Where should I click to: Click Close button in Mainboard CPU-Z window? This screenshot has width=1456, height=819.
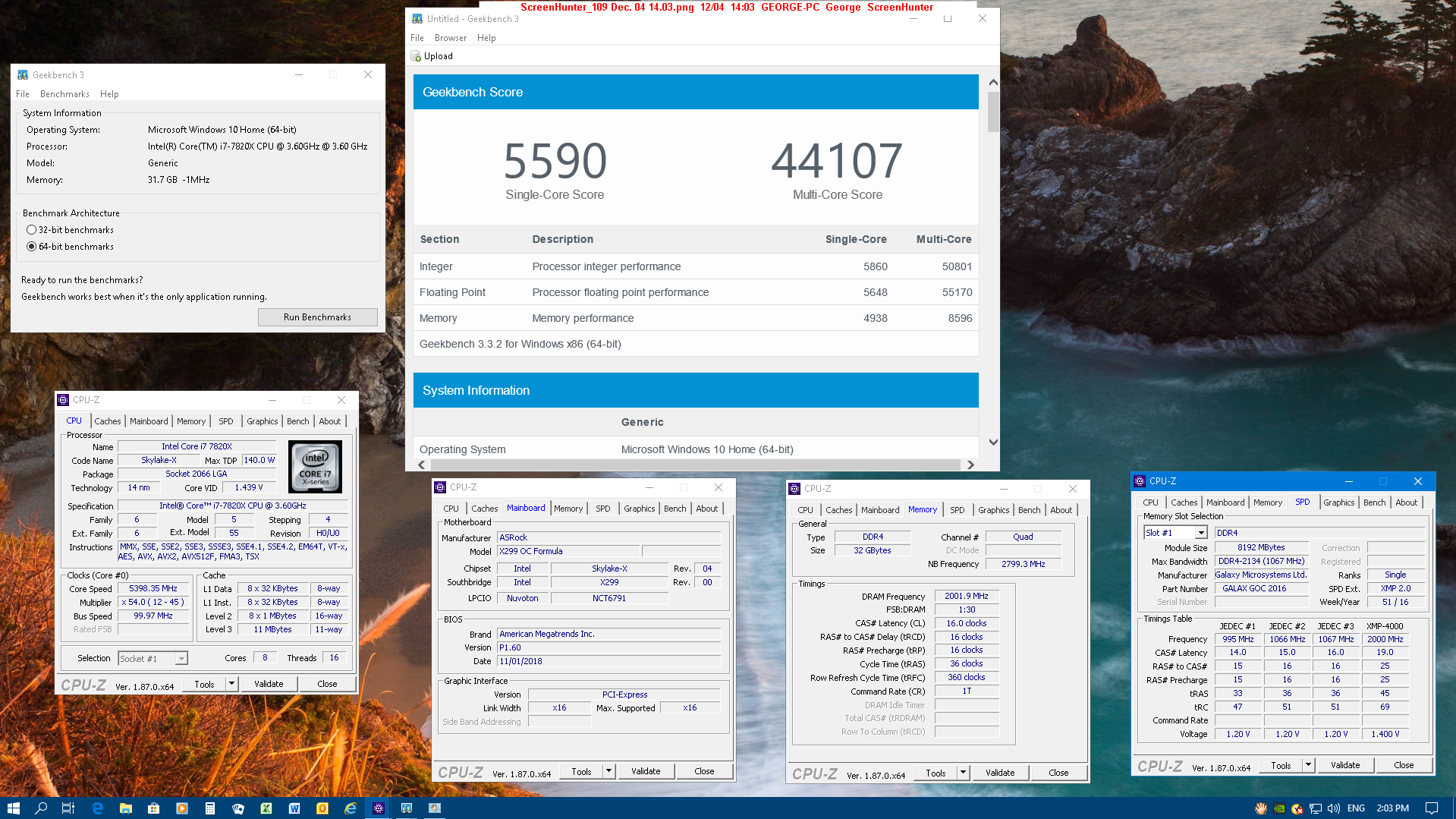tap(704, 771)
